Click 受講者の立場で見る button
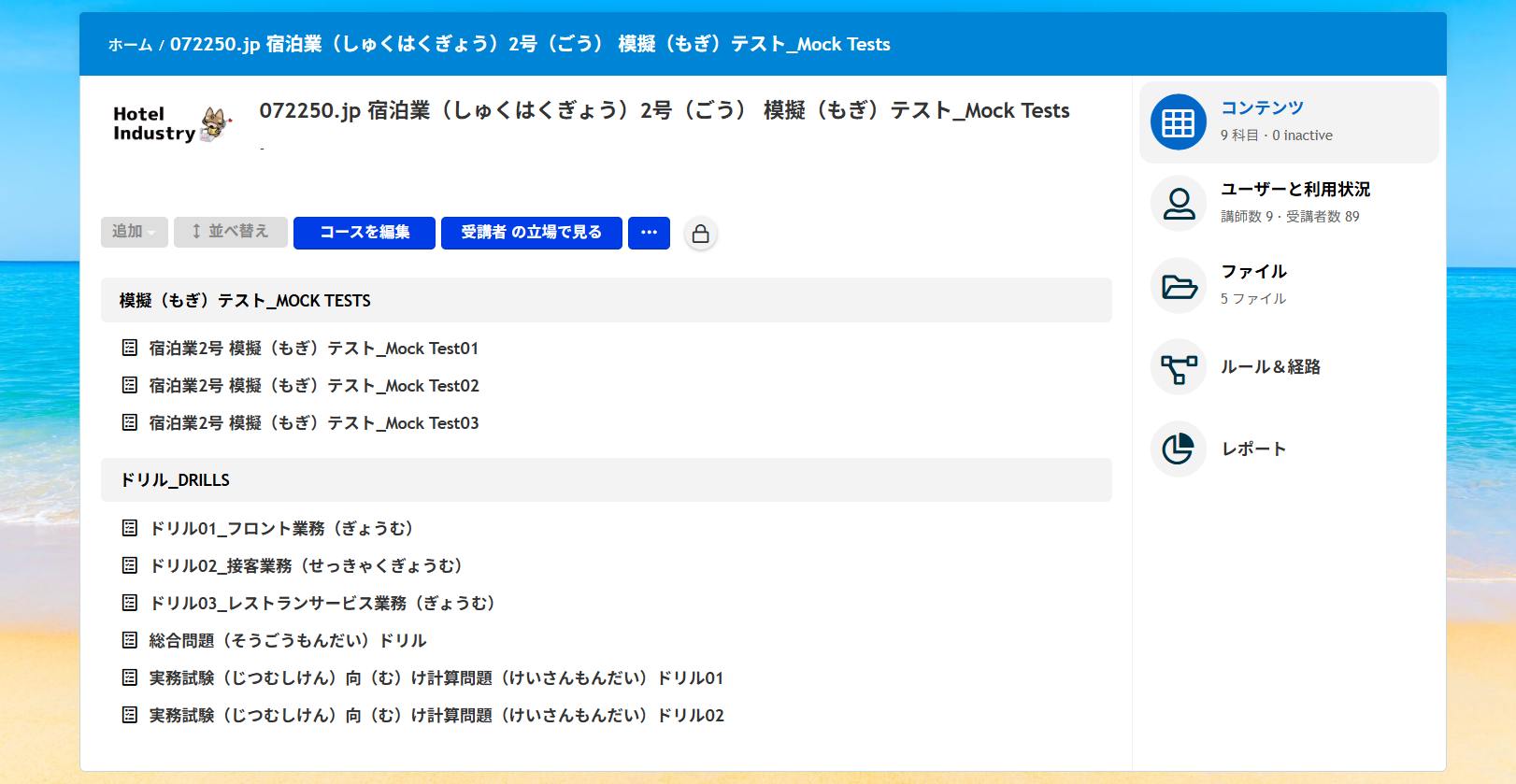Image resolution: width=1516 pixels, height=784 pixels. pos(531,233)
